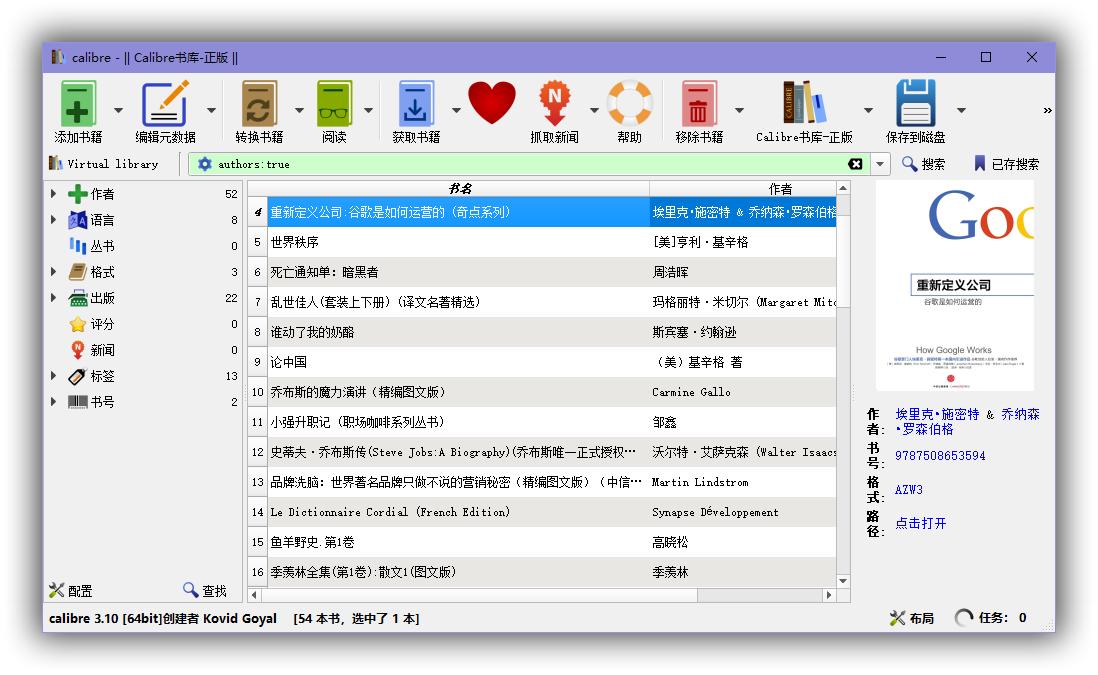The image size is (1098, 675).
Task: Click the 书名 column header
Action: pyautogui.click(x=459, y=188)
